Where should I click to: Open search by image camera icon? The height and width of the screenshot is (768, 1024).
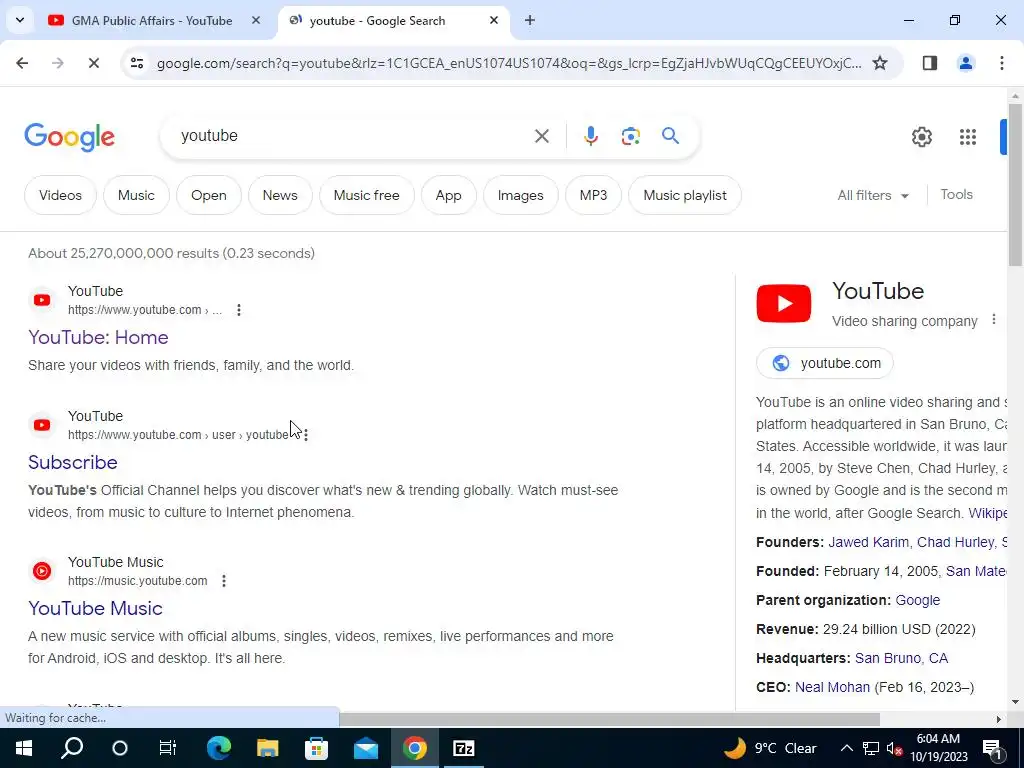pos(630,136)
